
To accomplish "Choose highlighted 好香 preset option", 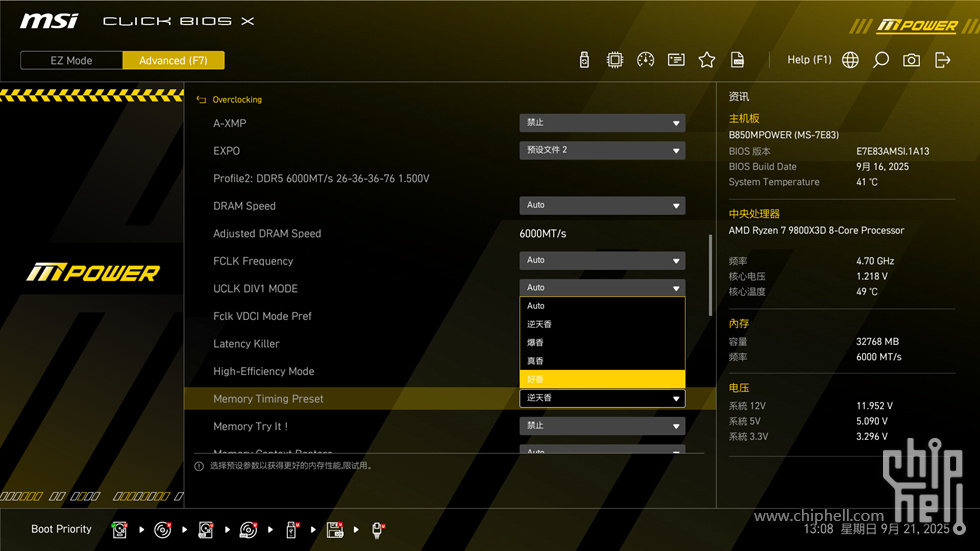I will (x=602, y=379).
